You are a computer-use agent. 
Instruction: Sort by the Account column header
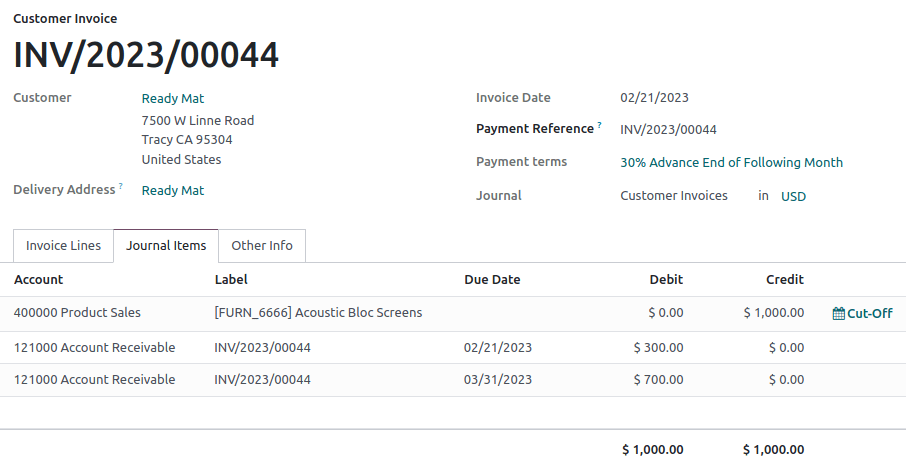click(39, 280)
